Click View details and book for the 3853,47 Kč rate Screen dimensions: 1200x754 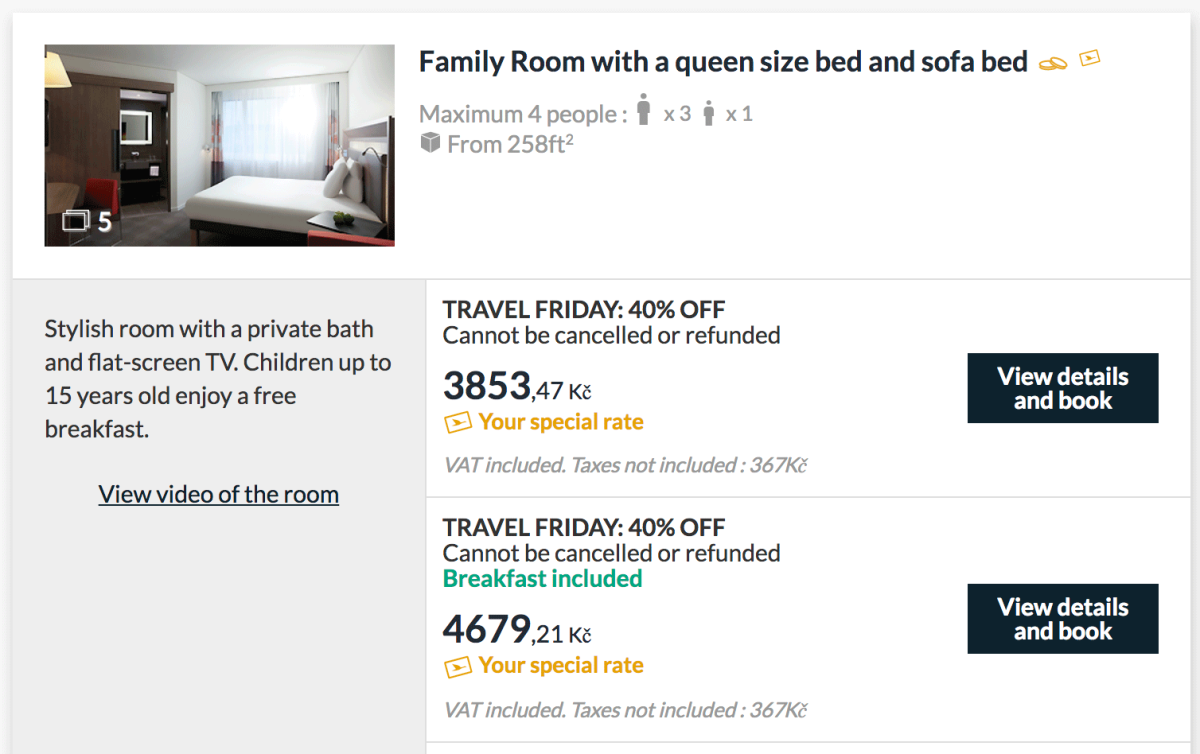(x=1062, y=388)
